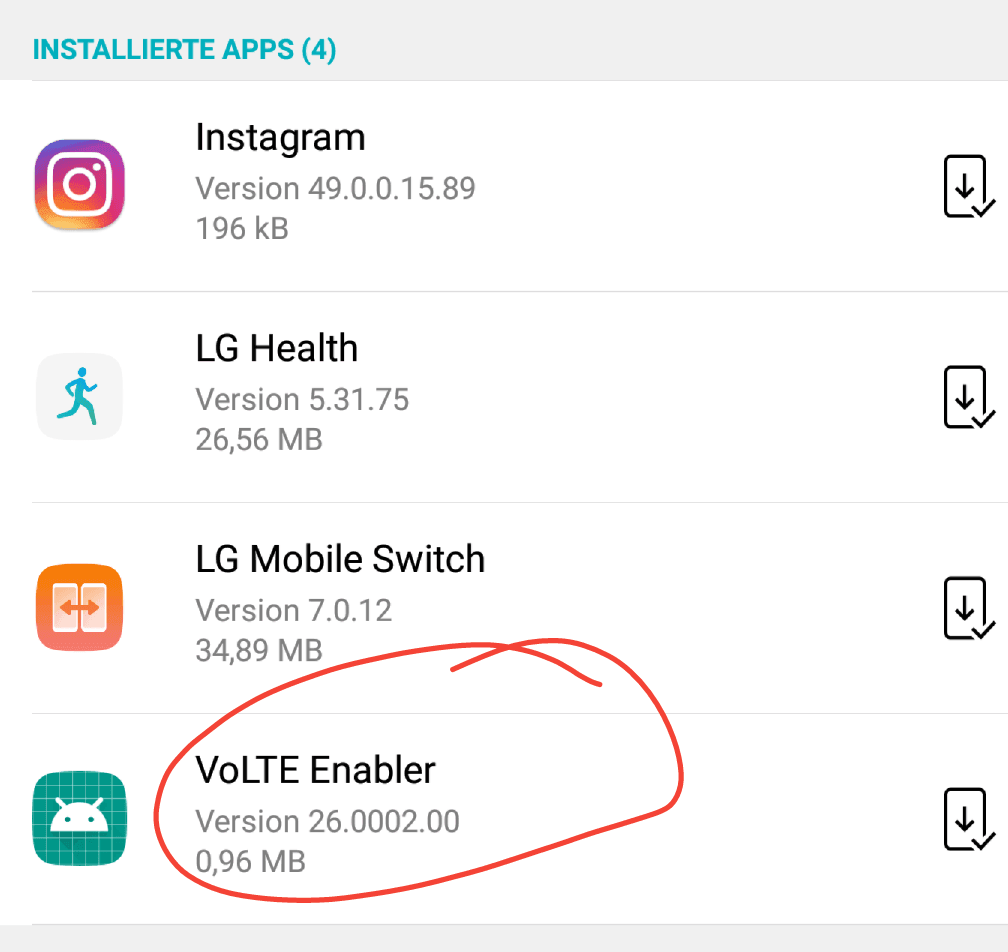This screenshot has width=1008, height=952.
Task: Tap the 196 kB size label
Action: [242, 228]
